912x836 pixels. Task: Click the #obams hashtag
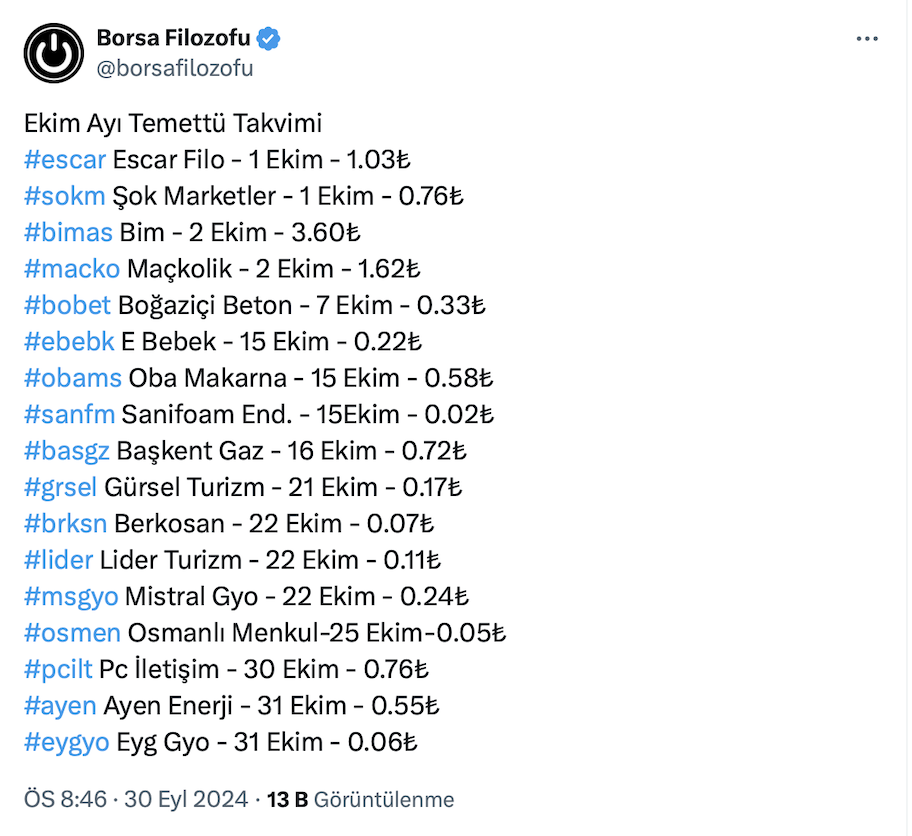click(72, 378)
